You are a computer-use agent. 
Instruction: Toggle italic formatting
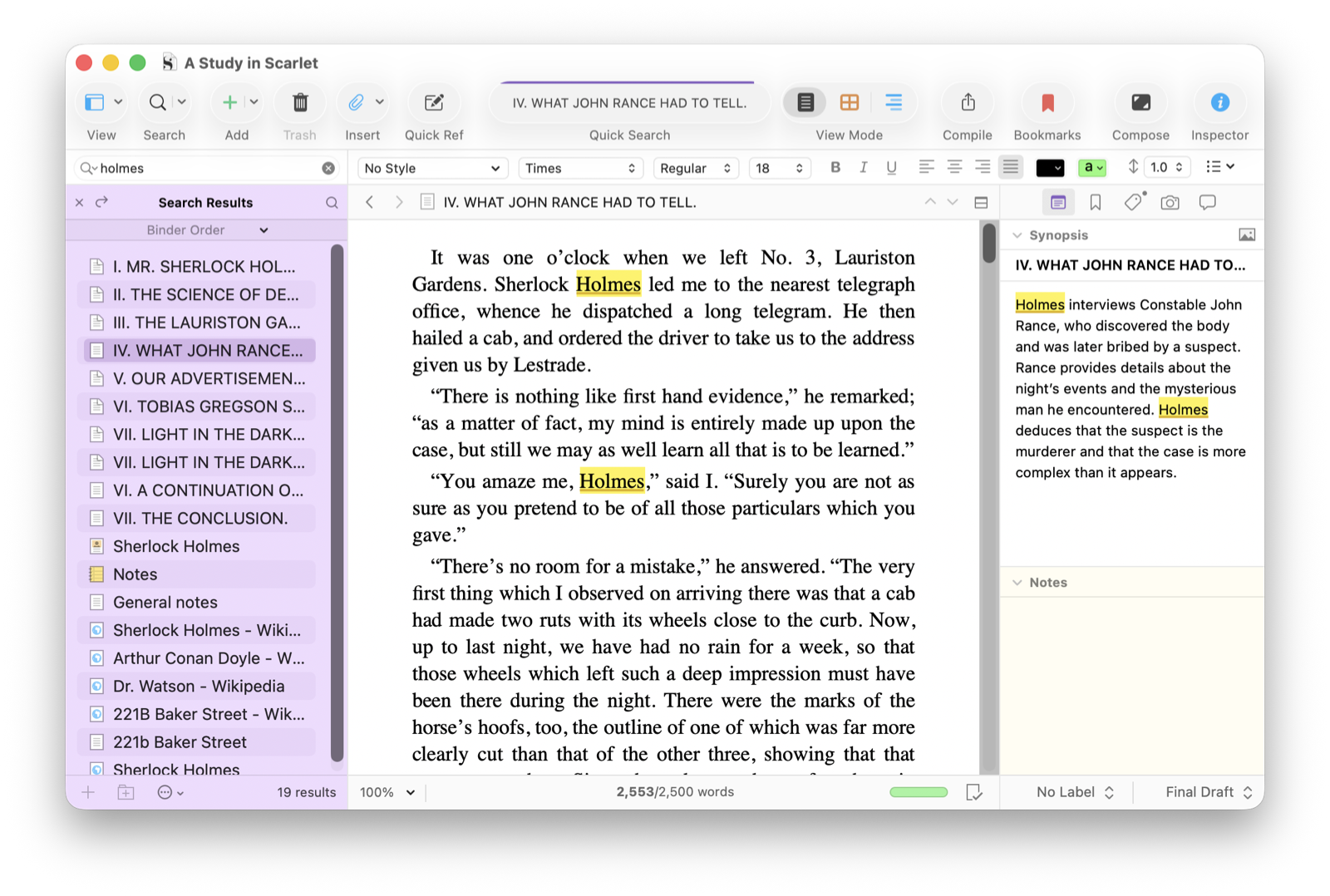tap(864, 168)
